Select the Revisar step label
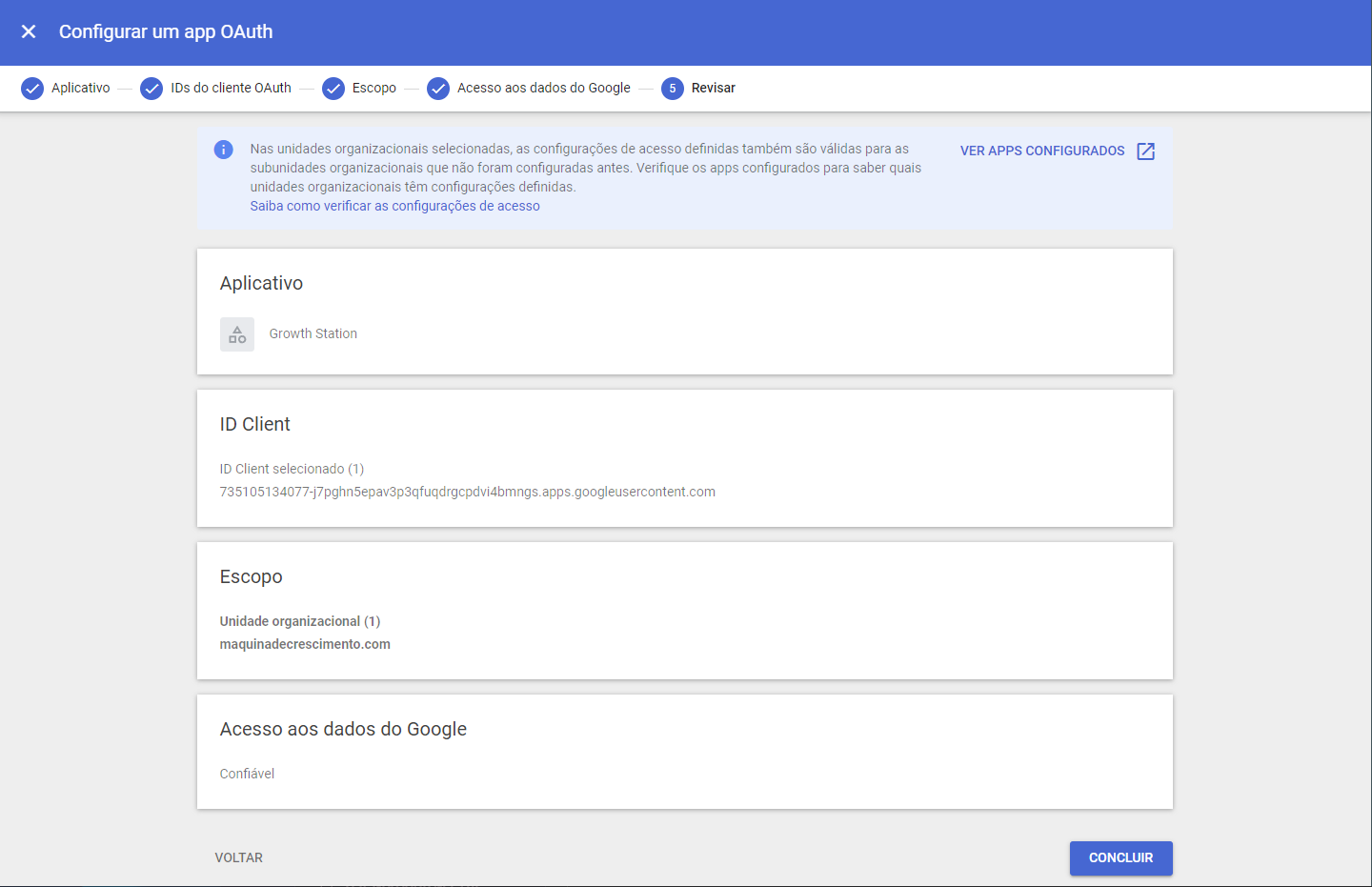The height and width of the screenshot is (887, 1372). pyautogui.click(x=713, y=88)
